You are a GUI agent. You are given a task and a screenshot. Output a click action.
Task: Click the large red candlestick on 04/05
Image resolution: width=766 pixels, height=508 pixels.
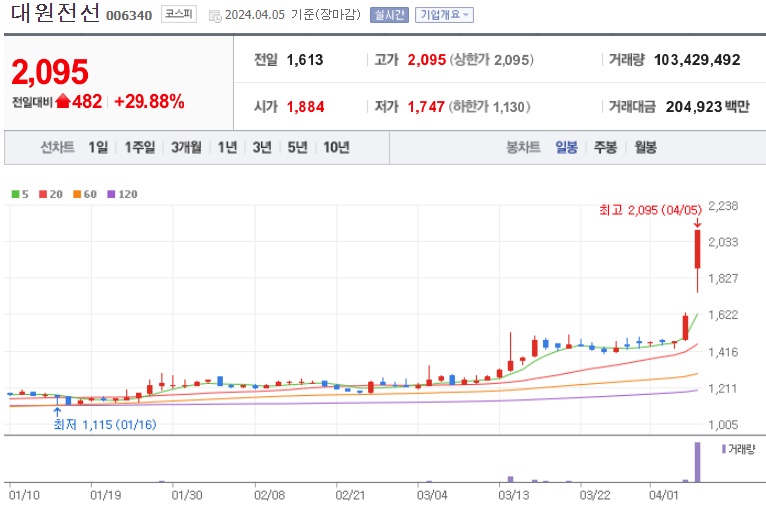click(x=698, y=249)
